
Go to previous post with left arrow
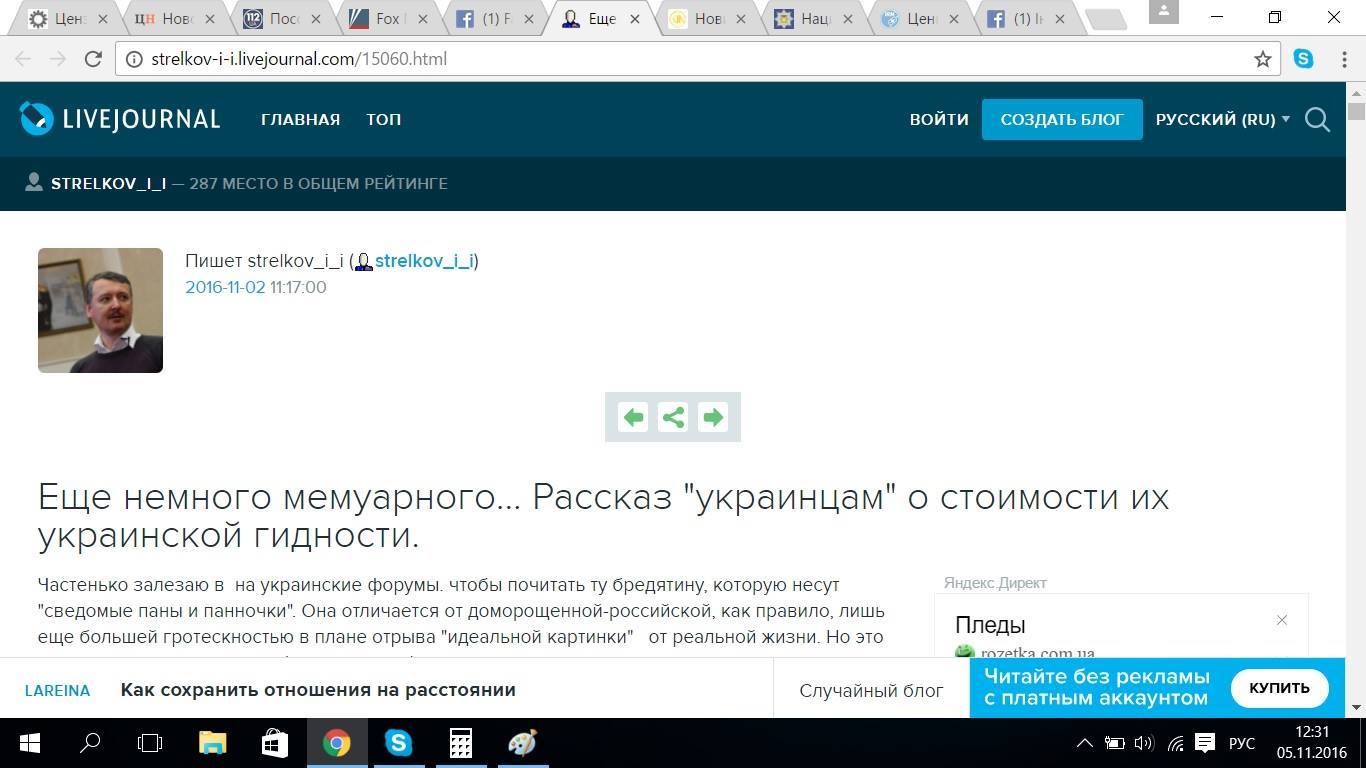633,417
